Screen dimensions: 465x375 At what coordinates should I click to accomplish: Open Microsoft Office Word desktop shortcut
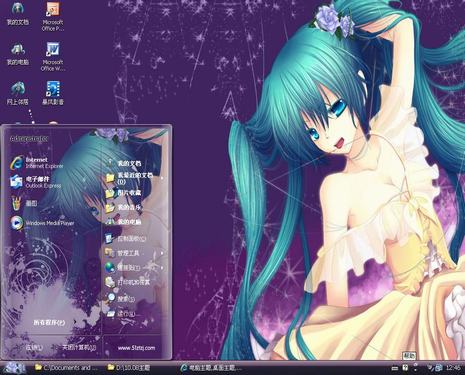click(53, 56)
